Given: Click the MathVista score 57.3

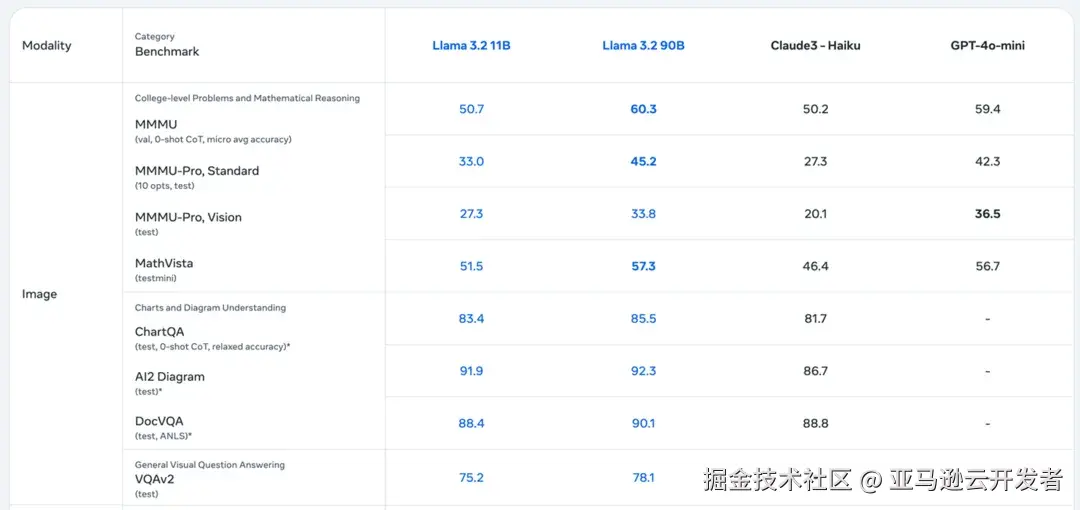Looking at the screenshot, I should coord(643,266).
